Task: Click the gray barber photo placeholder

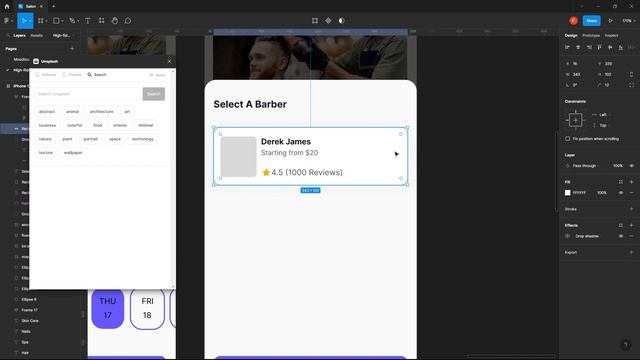Action: (x=238, y=157)
